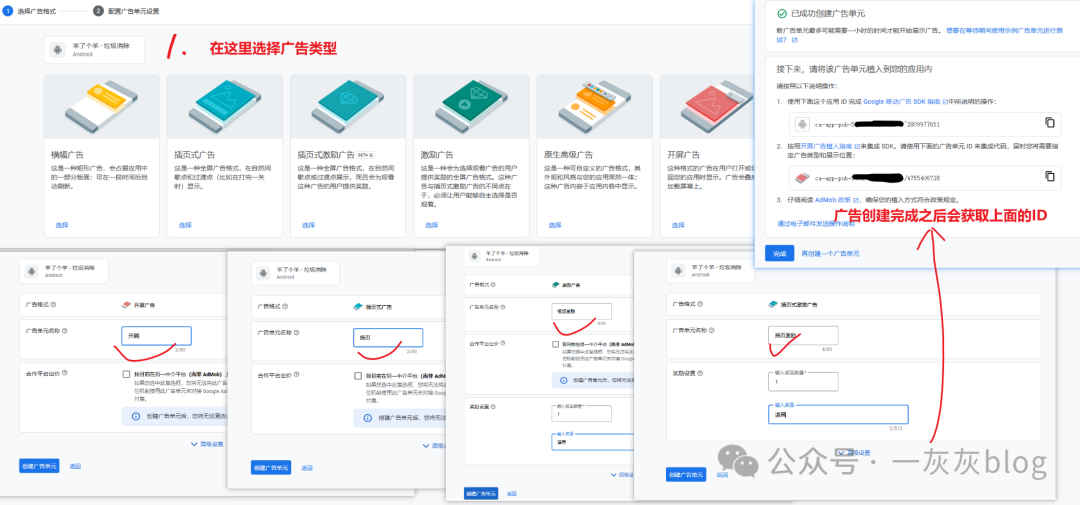Click the info icon in 激励广告 form notice
The image size is (1080, 505).
click(565, 380)
